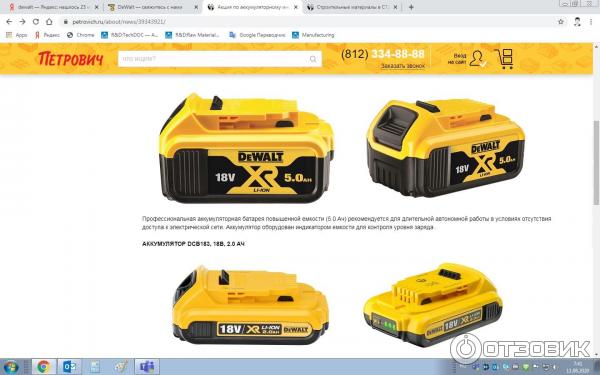Click the DeWalt 5.0Ah battery front image

246,148
